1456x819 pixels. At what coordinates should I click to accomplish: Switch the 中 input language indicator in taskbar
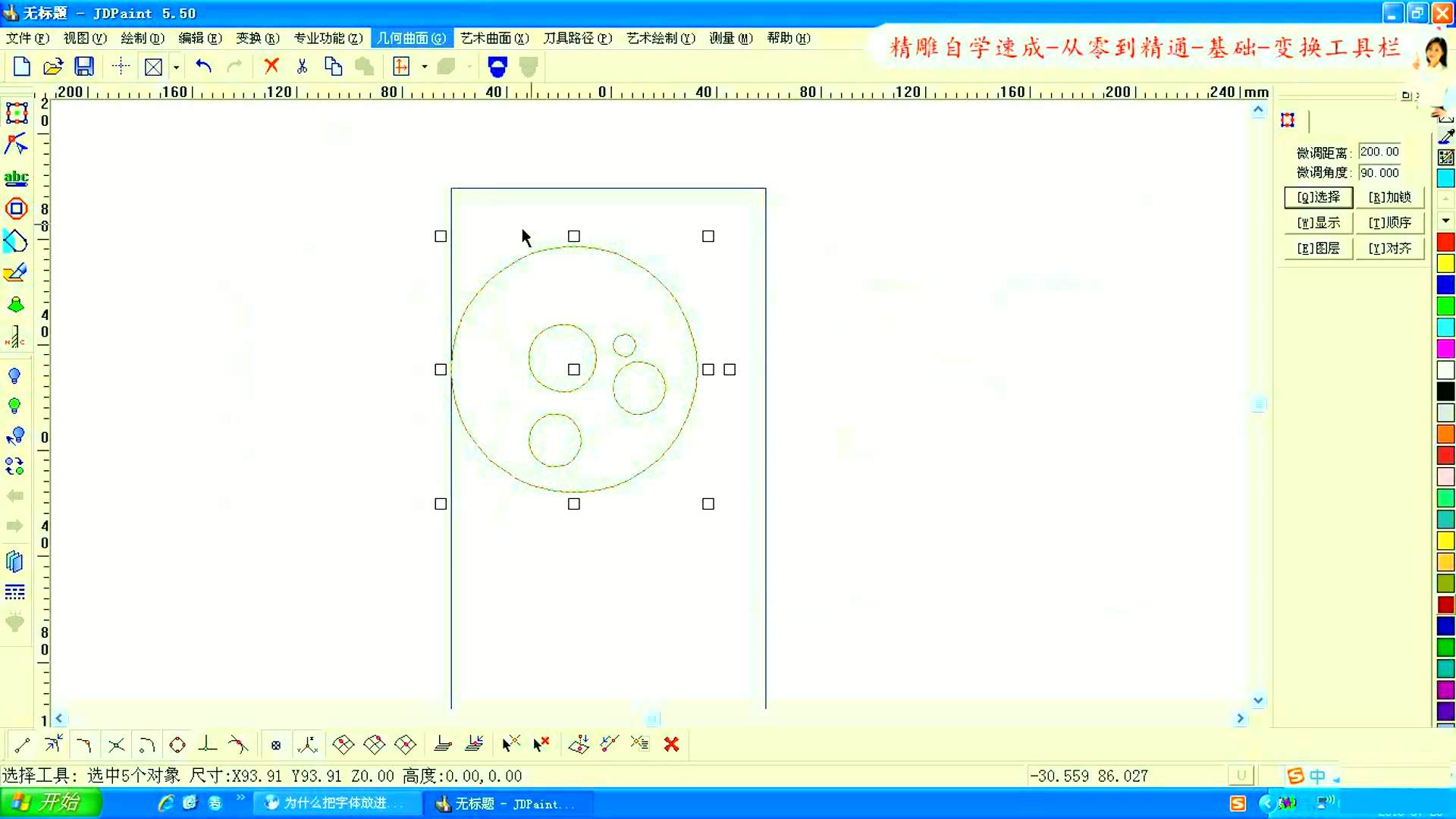pyautogui.click(x=1317, y=776)
